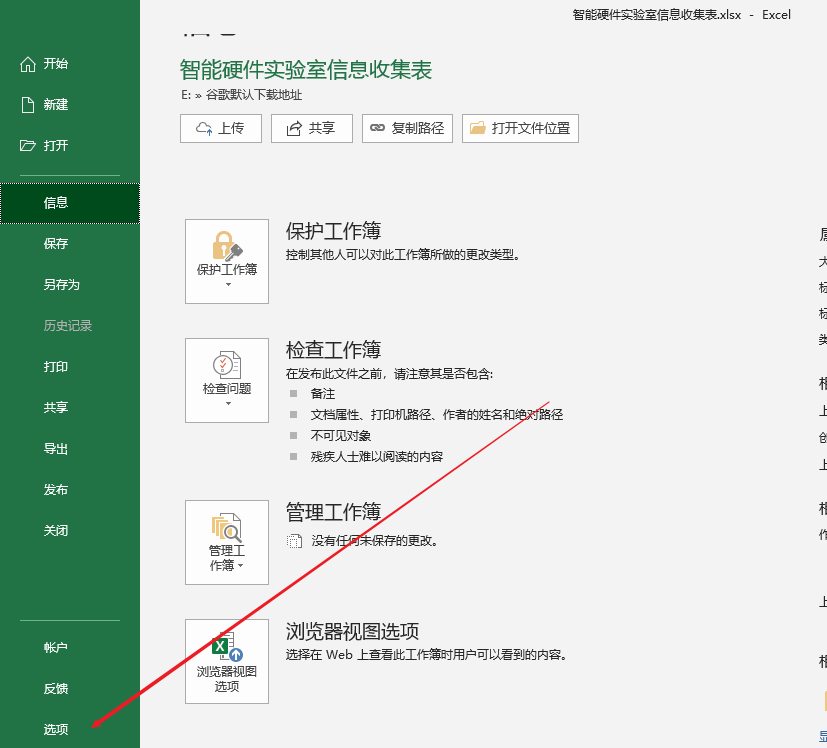Click the Home house icon in sidebar

point(28,64)
